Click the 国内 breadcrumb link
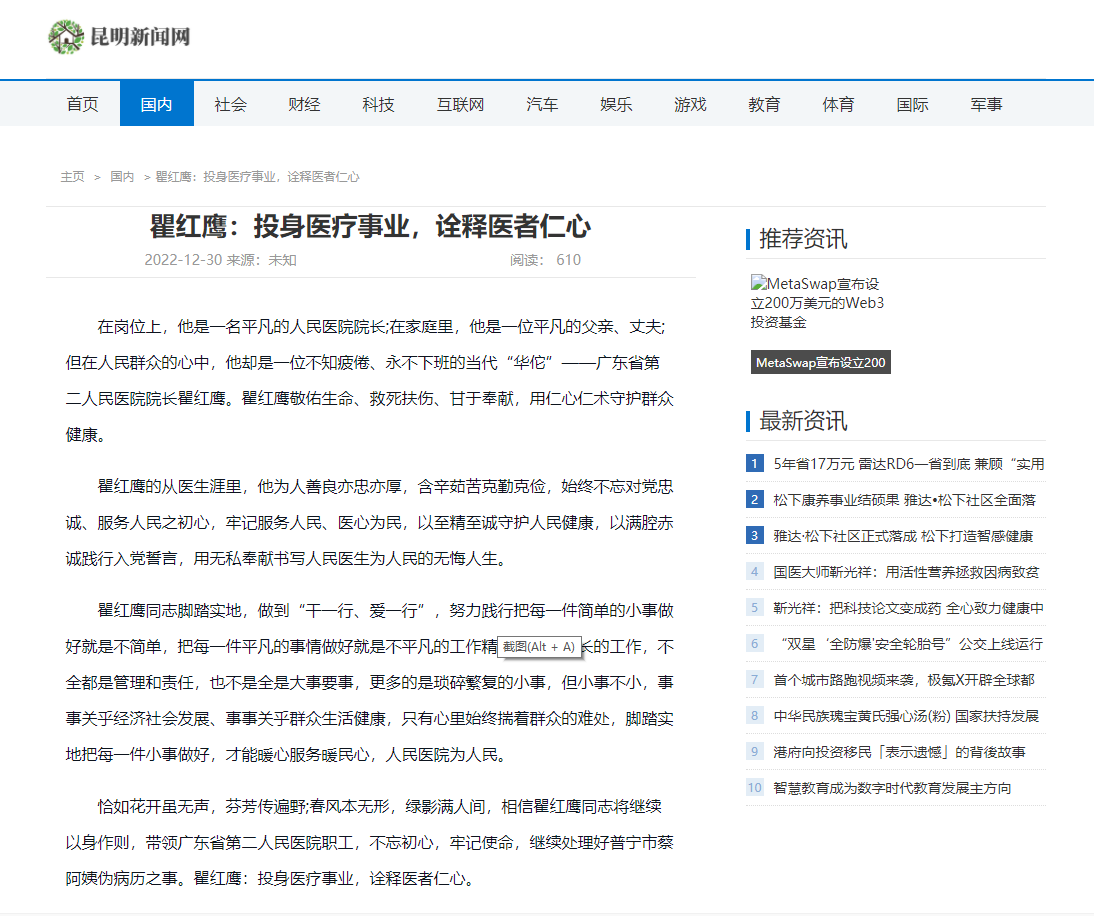This screenshot has height=916, width=1094. [122, 177]
